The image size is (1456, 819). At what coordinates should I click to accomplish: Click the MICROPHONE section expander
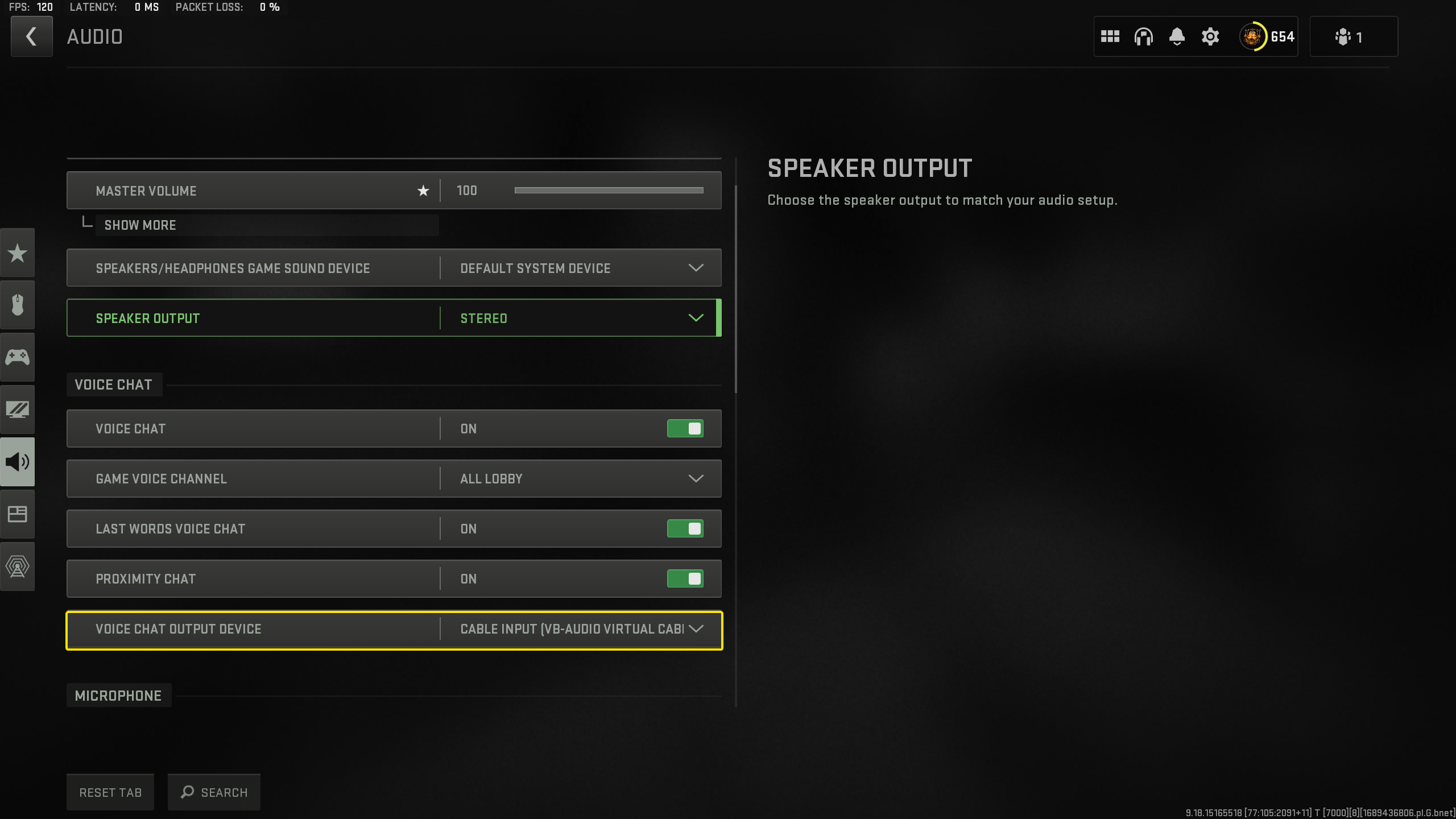coord(117,696)
